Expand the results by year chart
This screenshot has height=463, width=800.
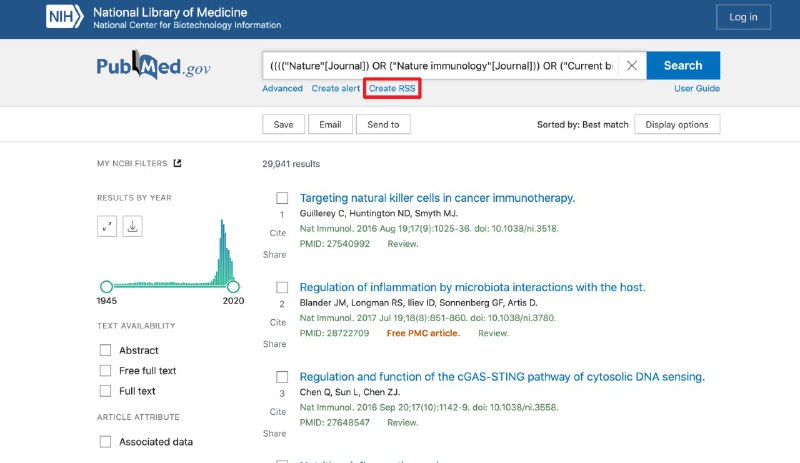(x=107, y=227)
